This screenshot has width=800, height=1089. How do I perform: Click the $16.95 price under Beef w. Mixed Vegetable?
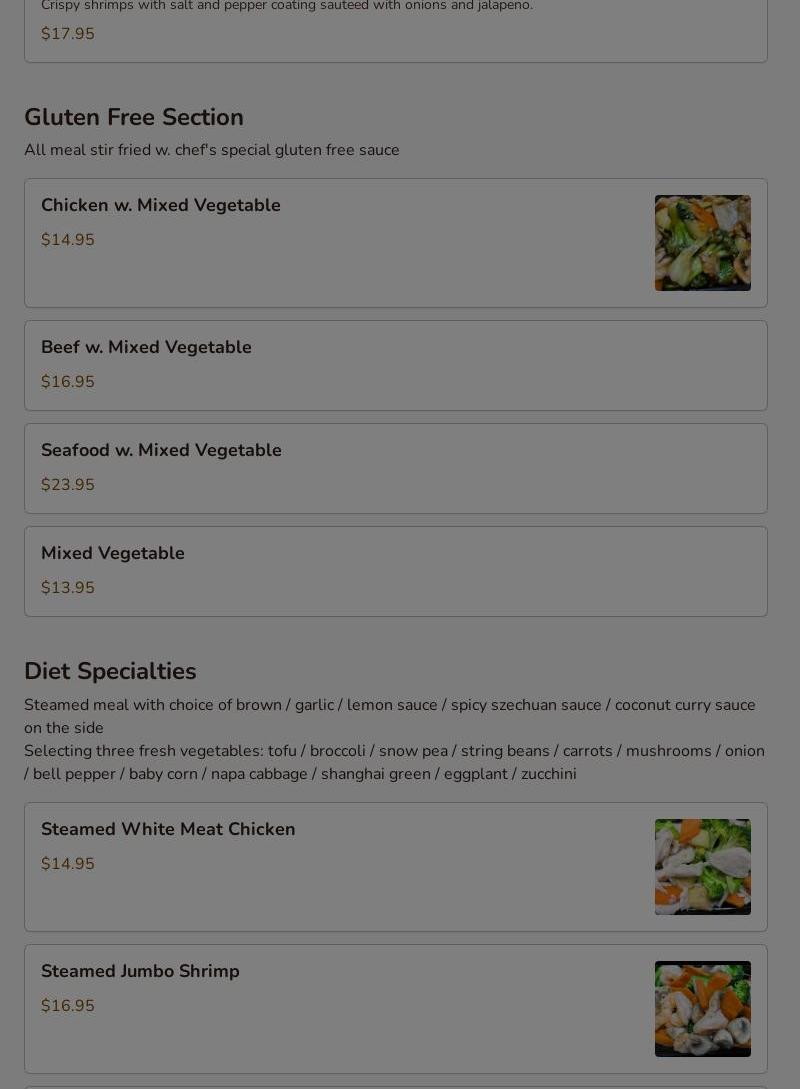click(x=68, y=382)
